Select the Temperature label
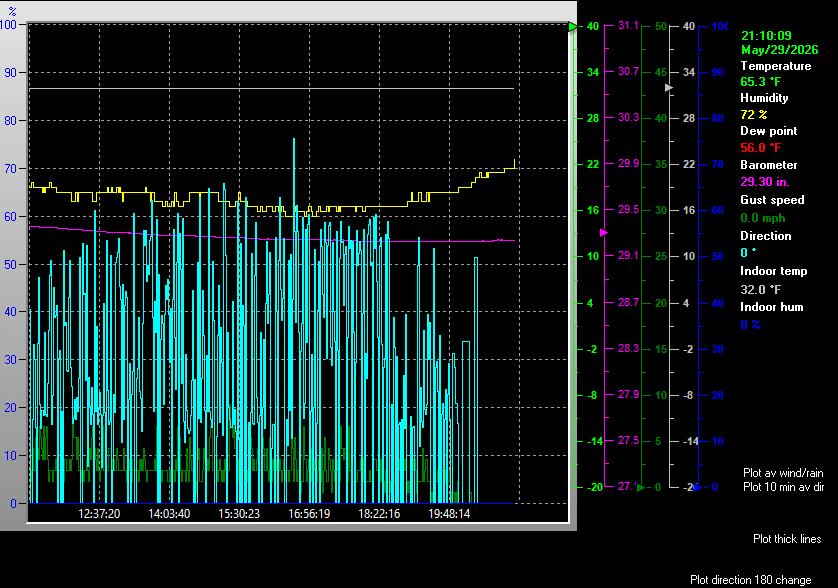Viewport: 838px width, 588px height. pyautogui.click(x=775, y=66)
